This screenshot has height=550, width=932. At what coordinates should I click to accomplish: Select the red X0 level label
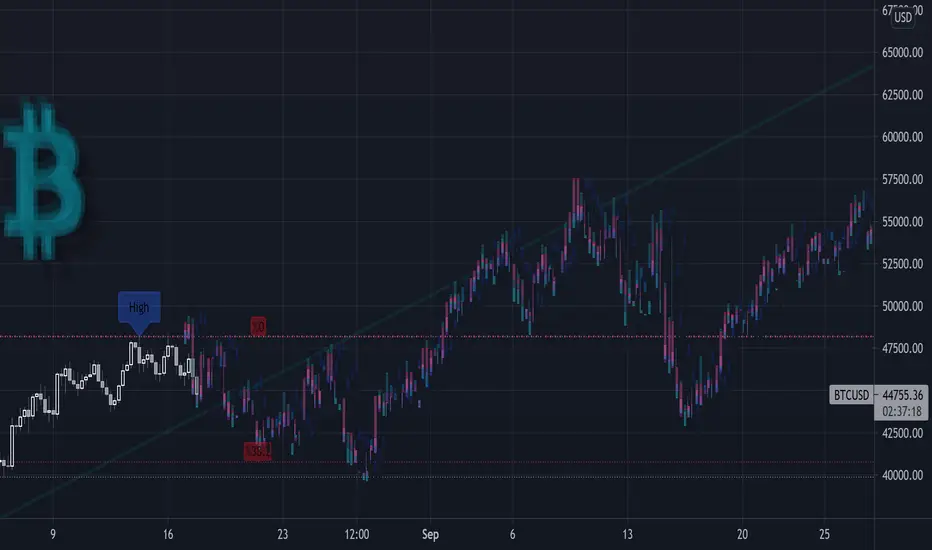pos(258,326)
